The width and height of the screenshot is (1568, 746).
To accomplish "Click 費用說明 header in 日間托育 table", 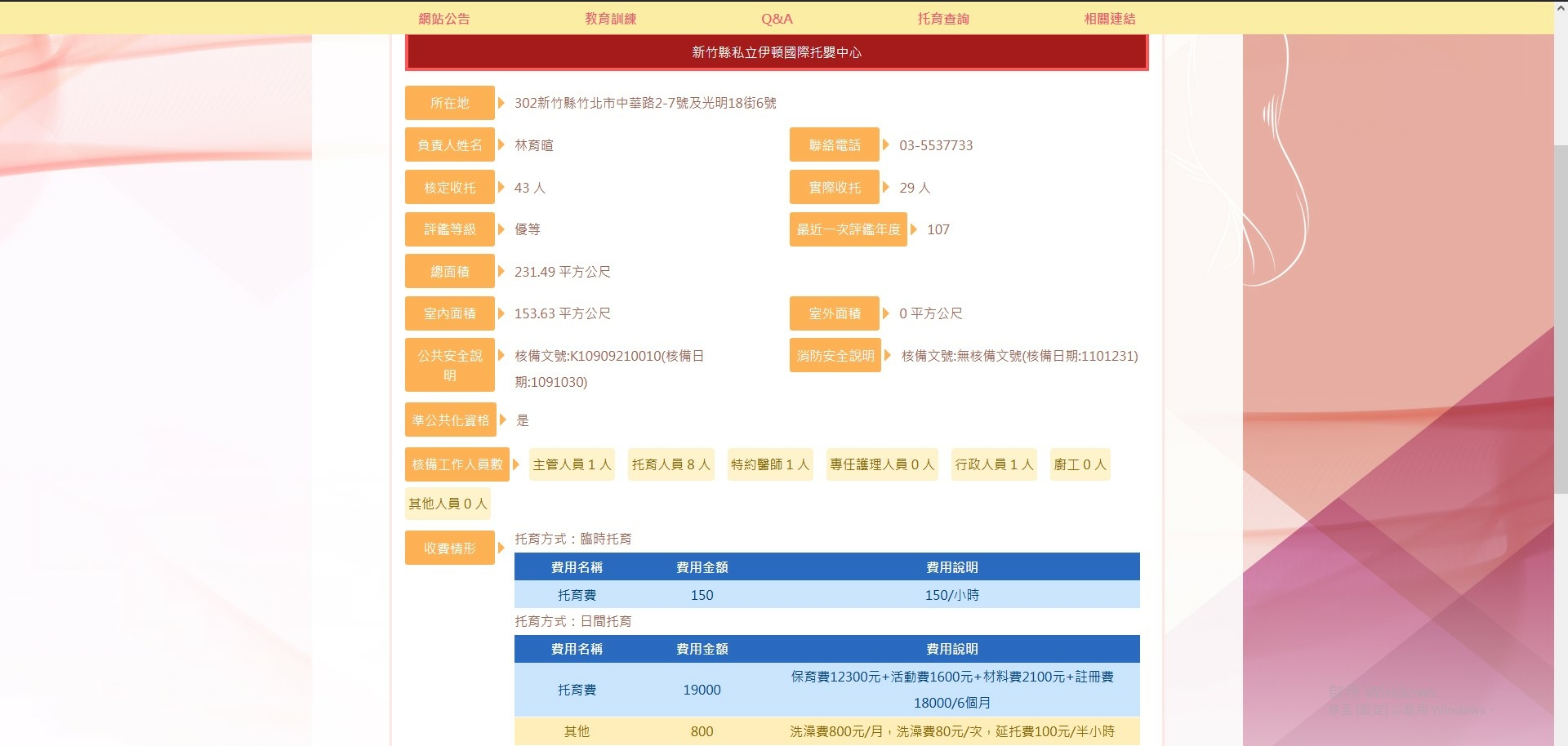I will click(952, 649).
